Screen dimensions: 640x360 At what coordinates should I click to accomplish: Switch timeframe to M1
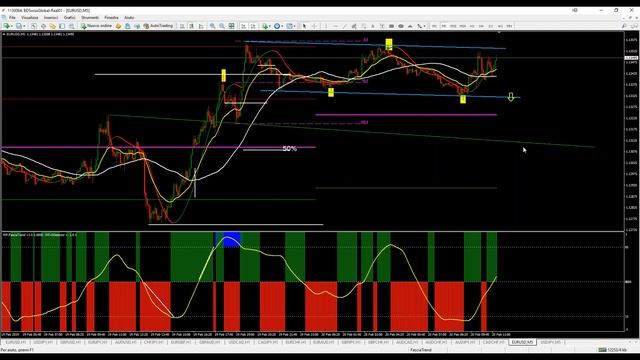click(434, 26)
